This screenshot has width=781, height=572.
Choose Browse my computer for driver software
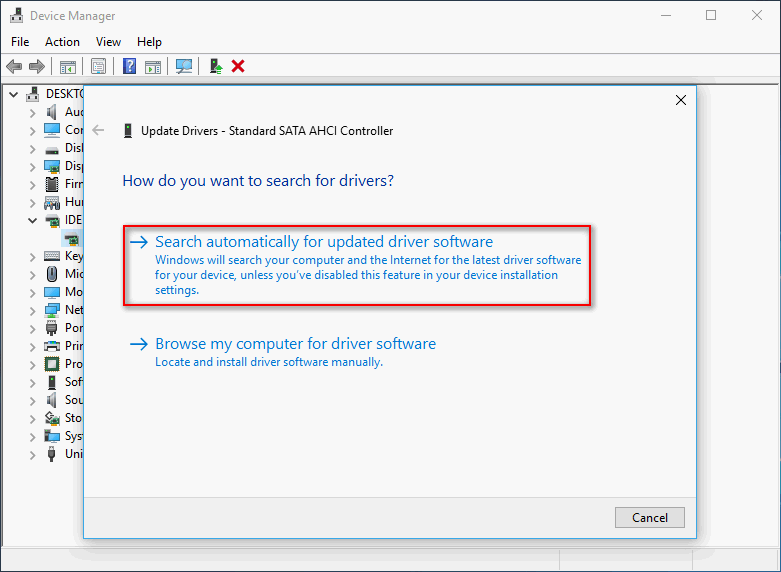tap(295, 344)
